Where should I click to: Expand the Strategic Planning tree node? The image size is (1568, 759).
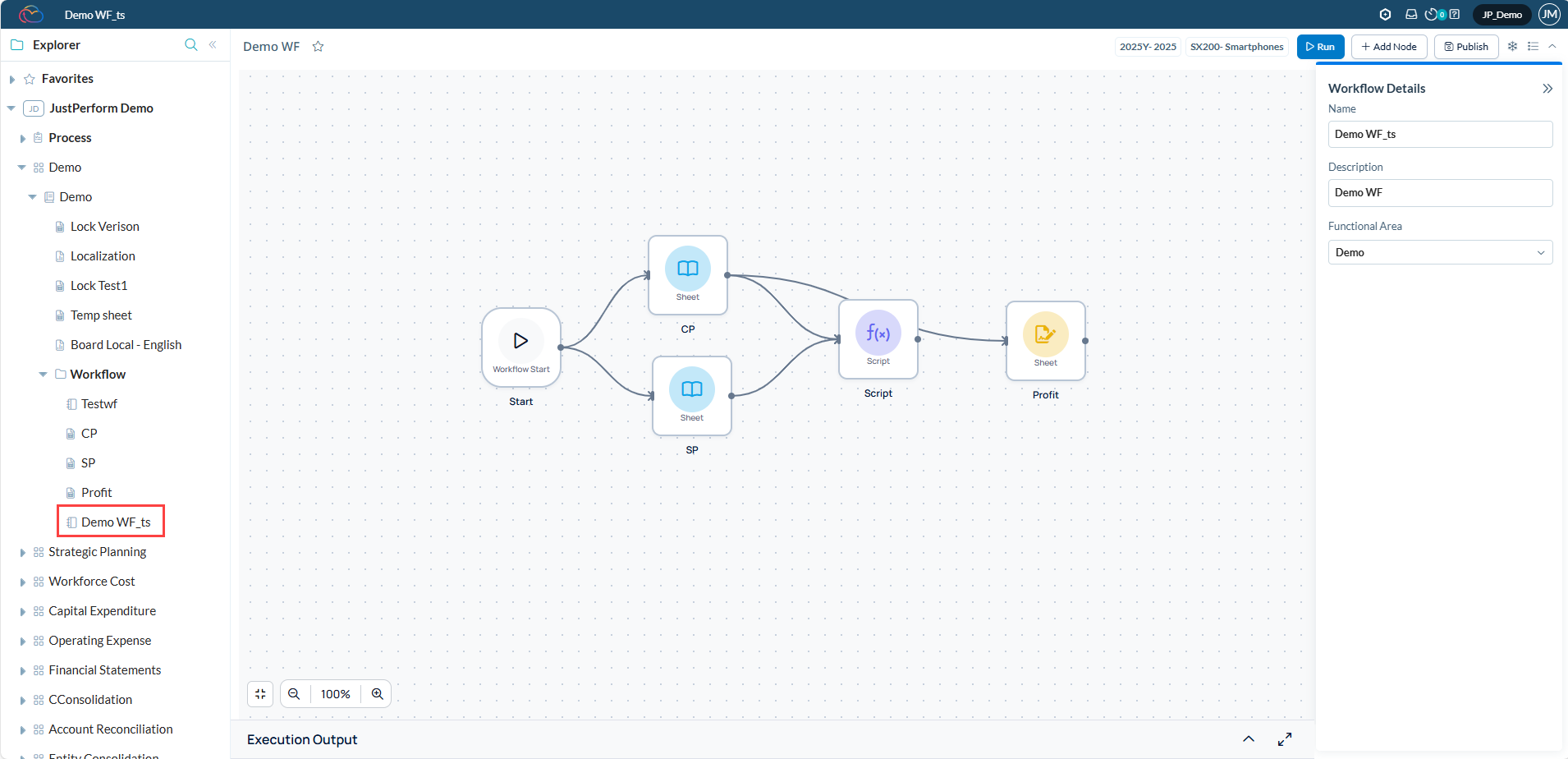(23, 553)
